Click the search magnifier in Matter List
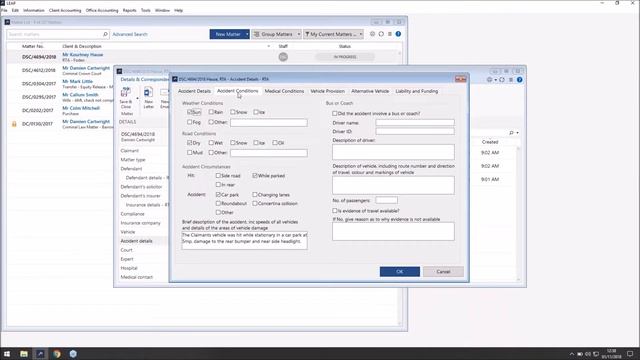 (x=105, y=34)
